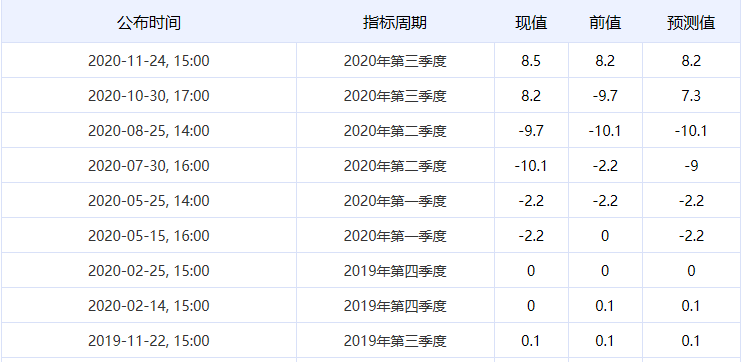The image size is (745, 362).
Task: Click the 前值 0.1 in the 2020-02-14 row
Action: pos(605,305)
